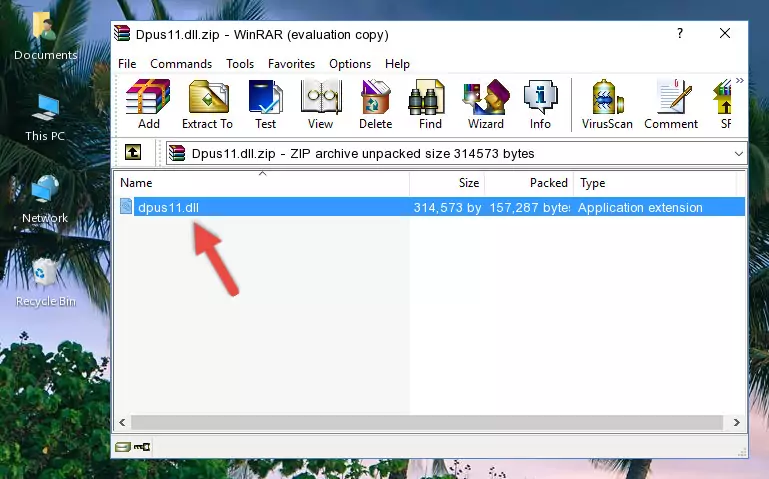The image size is (769, 479).
Task: Open the File menu
Action: click(x=127, y=64)
